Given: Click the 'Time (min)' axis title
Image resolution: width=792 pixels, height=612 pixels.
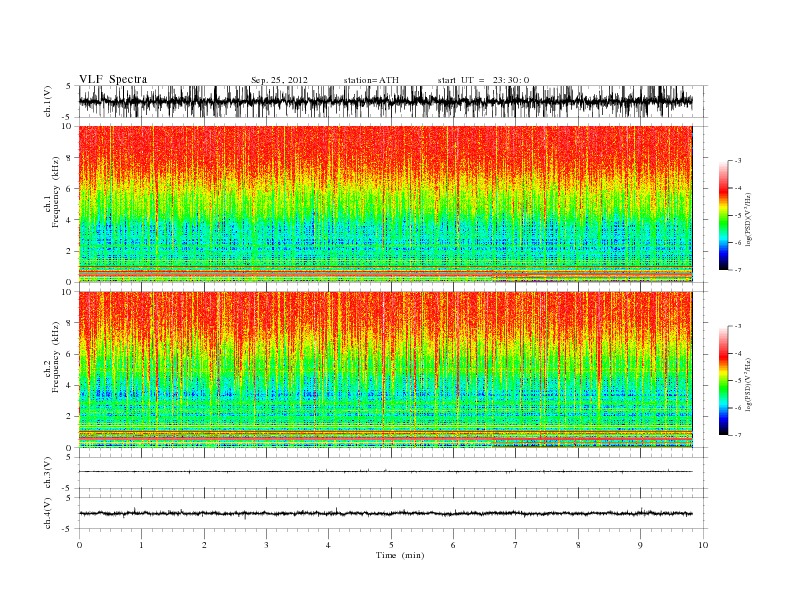Looking at the screenshot, I should coord(400,555).
